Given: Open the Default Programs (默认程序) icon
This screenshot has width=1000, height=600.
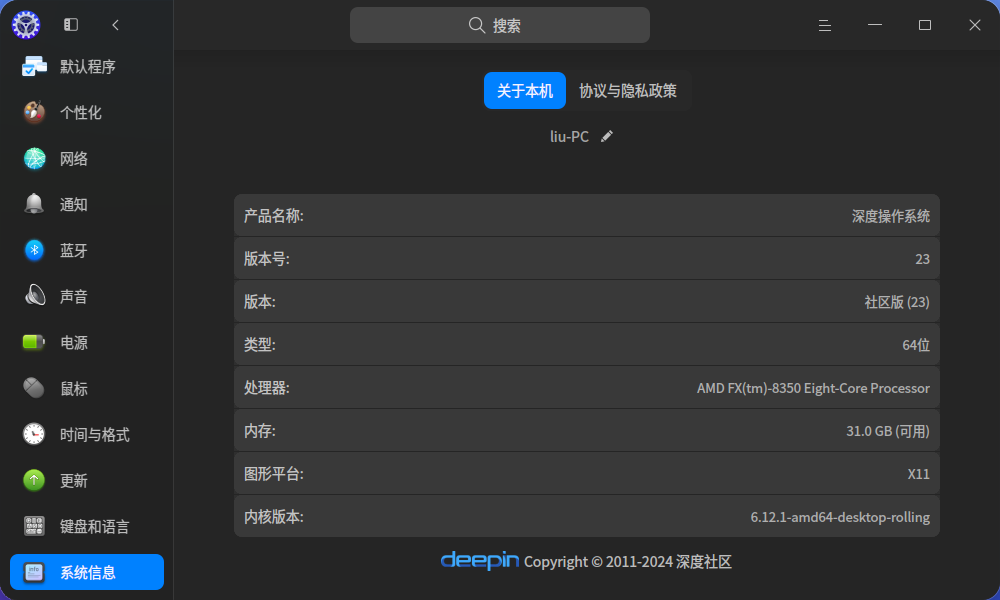Looking at the screenshot, I should [34, 66].
